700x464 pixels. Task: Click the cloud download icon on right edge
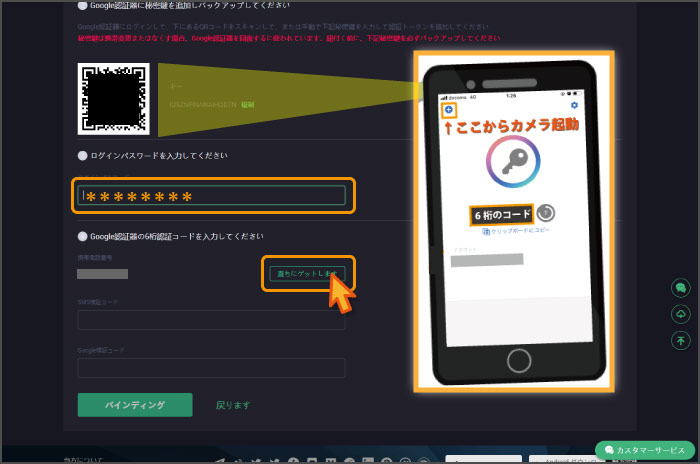(680, 314)
